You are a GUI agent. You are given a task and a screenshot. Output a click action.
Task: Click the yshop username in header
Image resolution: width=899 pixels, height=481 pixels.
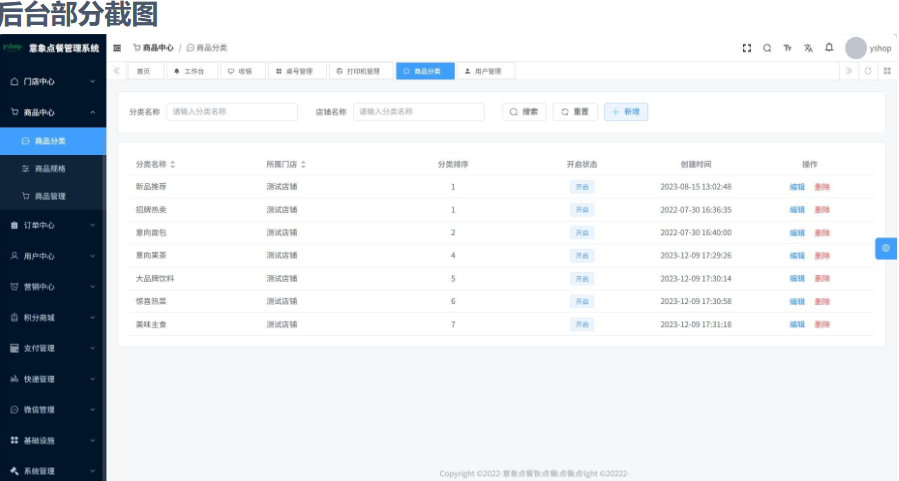pos(880,48)
